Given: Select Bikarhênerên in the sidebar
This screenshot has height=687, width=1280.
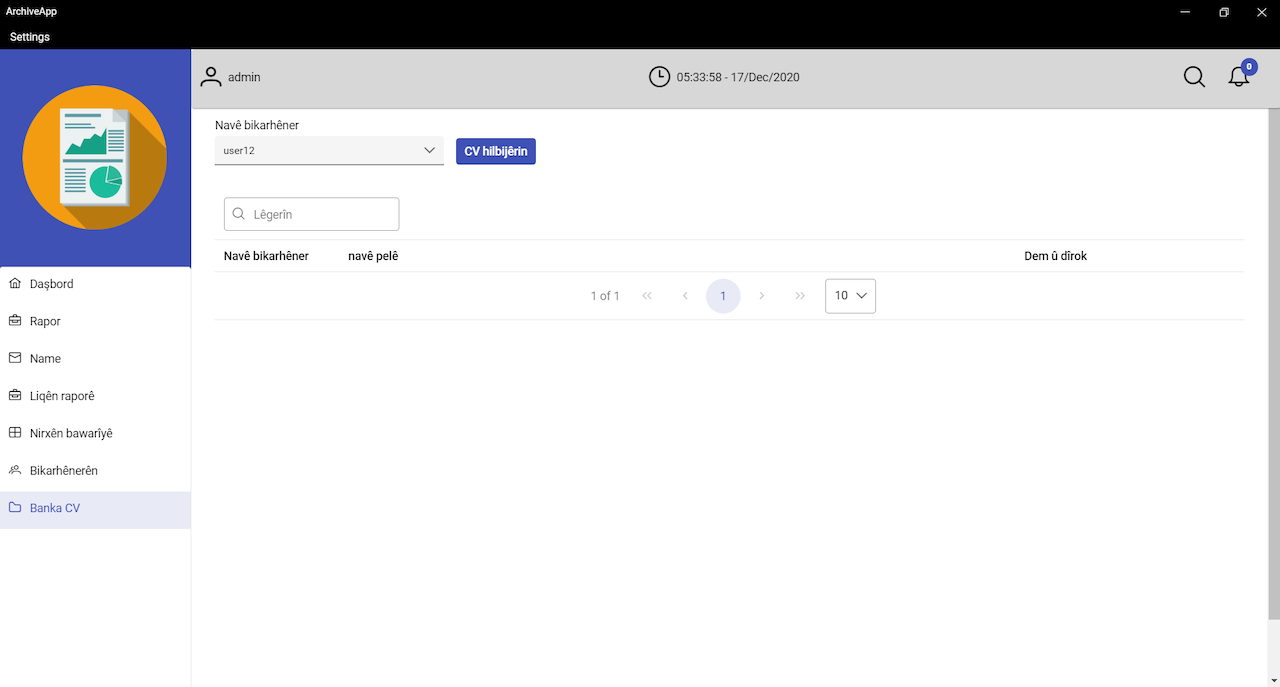Looking at the screenshot, I should [x=63, y=471].
